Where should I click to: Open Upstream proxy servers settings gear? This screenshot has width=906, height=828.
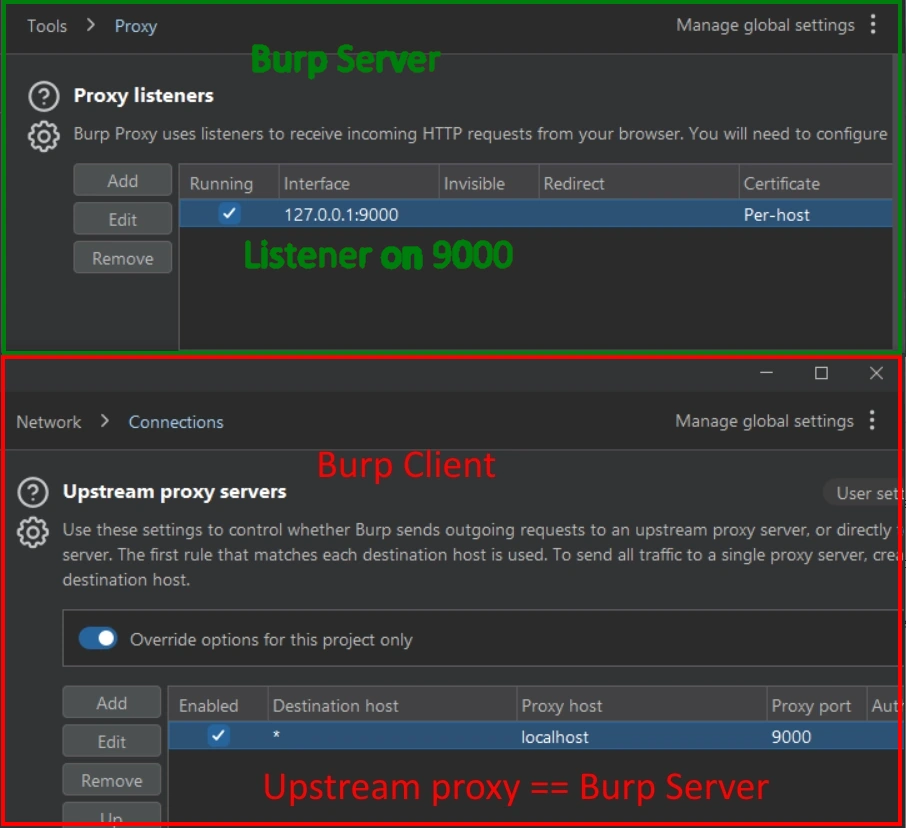[x=33, y=532]
